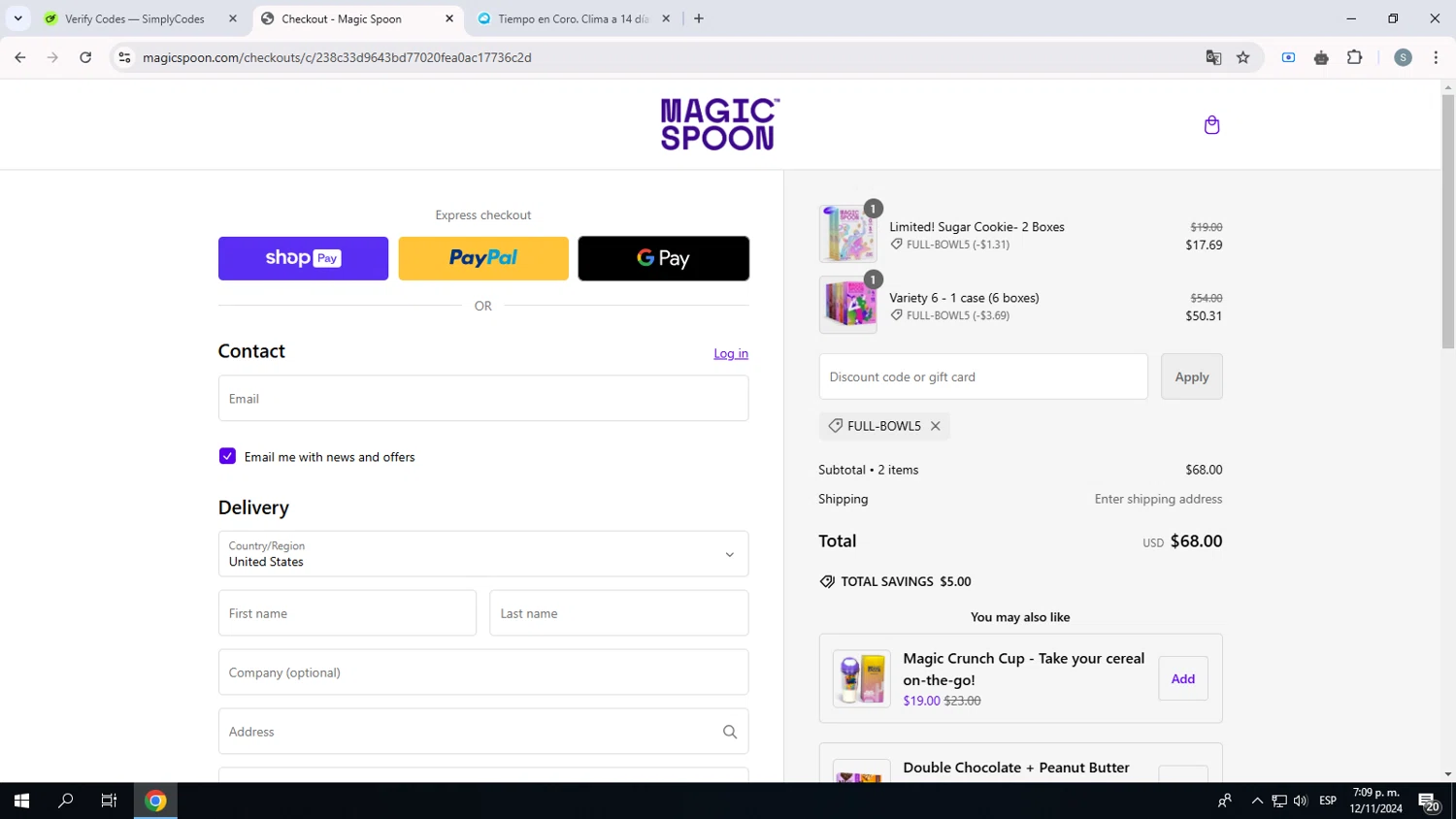Viewport: 1456px width, 819px height.
Task: Open the robot extension icon in toolbar
Action: click(x=1321, y=57)
